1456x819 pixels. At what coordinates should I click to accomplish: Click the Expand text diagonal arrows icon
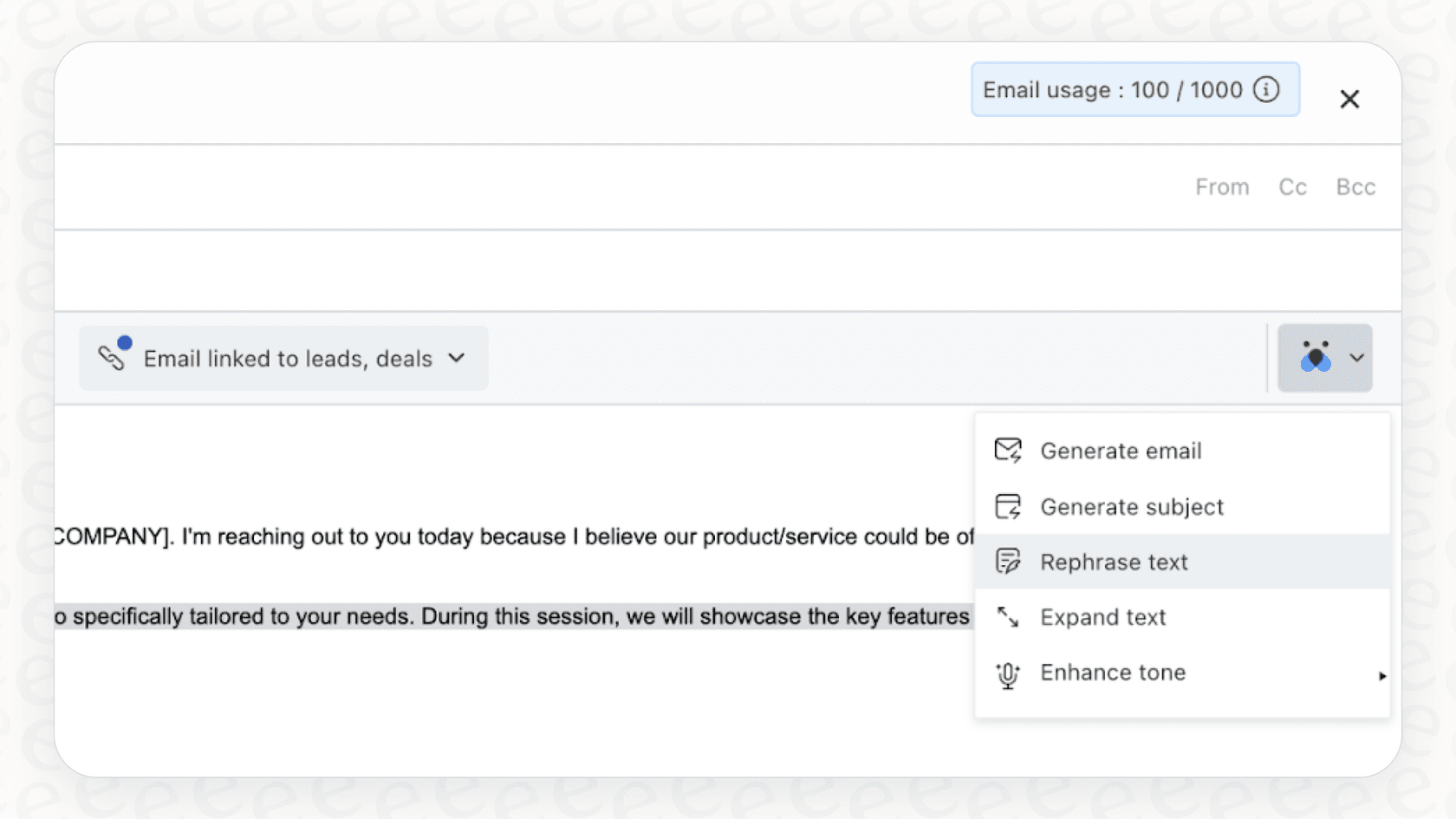(1008, 617)
